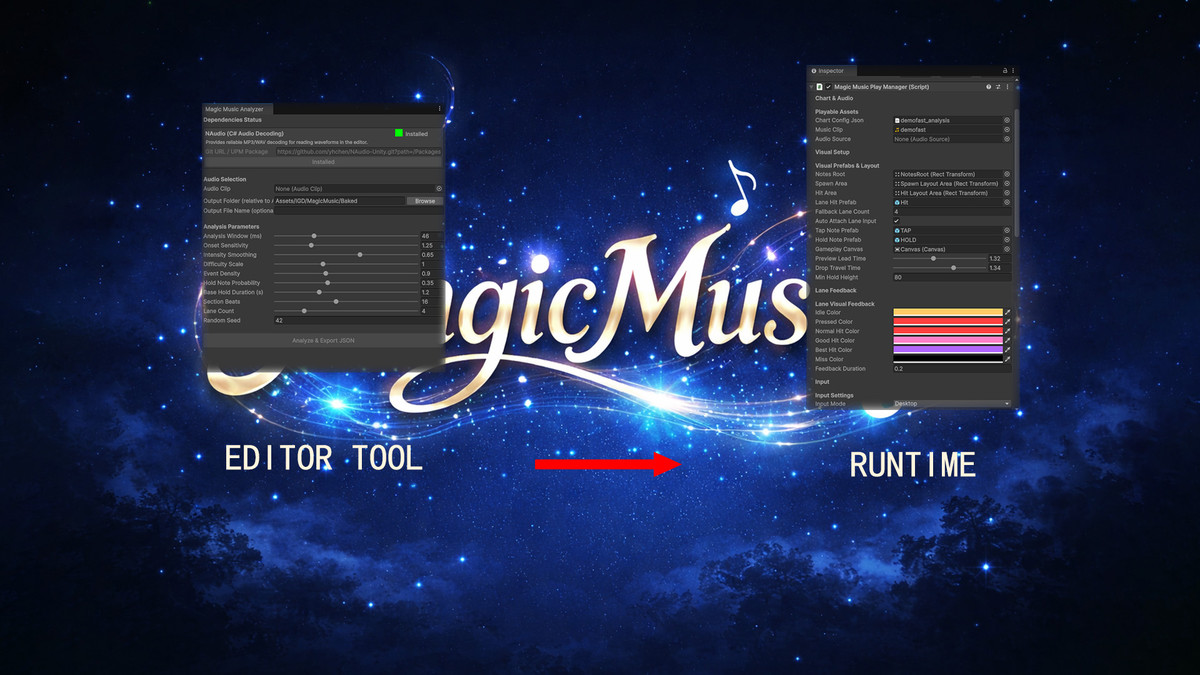
Task: Click the Browse button for Output Folder
Action: (425, 201)
